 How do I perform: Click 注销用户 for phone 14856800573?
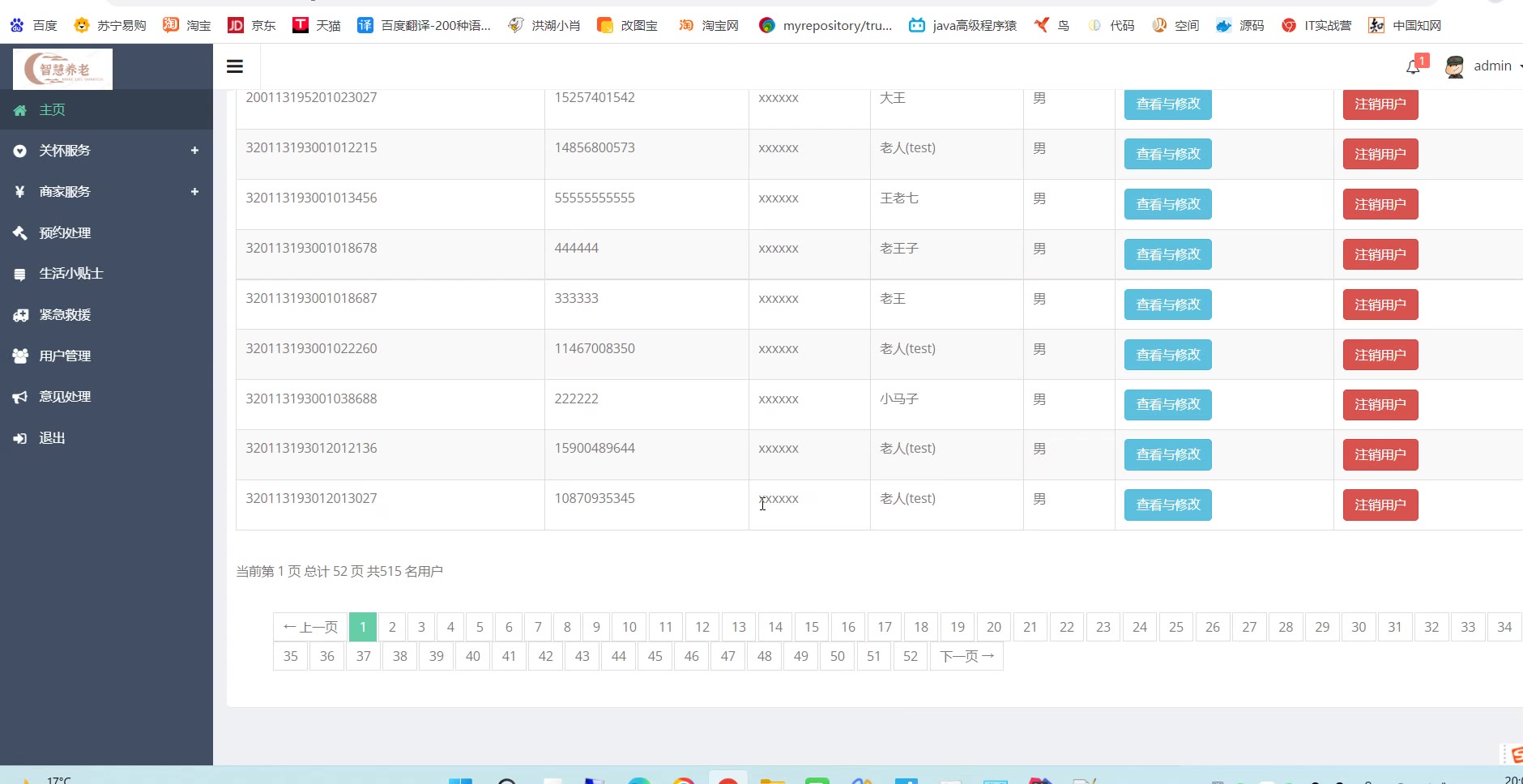point(1380,154)
